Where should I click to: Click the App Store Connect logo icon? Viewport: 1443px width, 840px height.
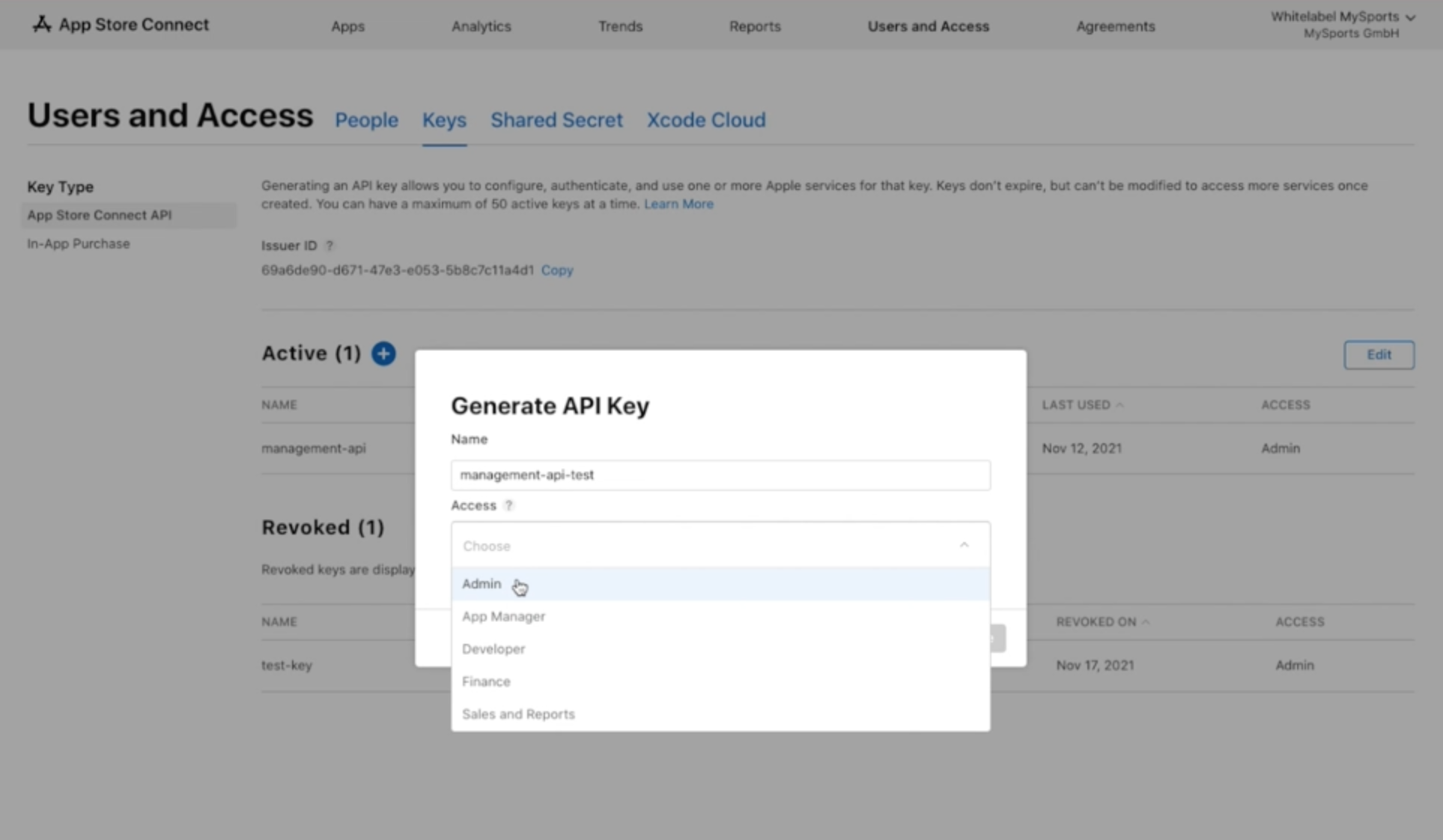point(42,25)
